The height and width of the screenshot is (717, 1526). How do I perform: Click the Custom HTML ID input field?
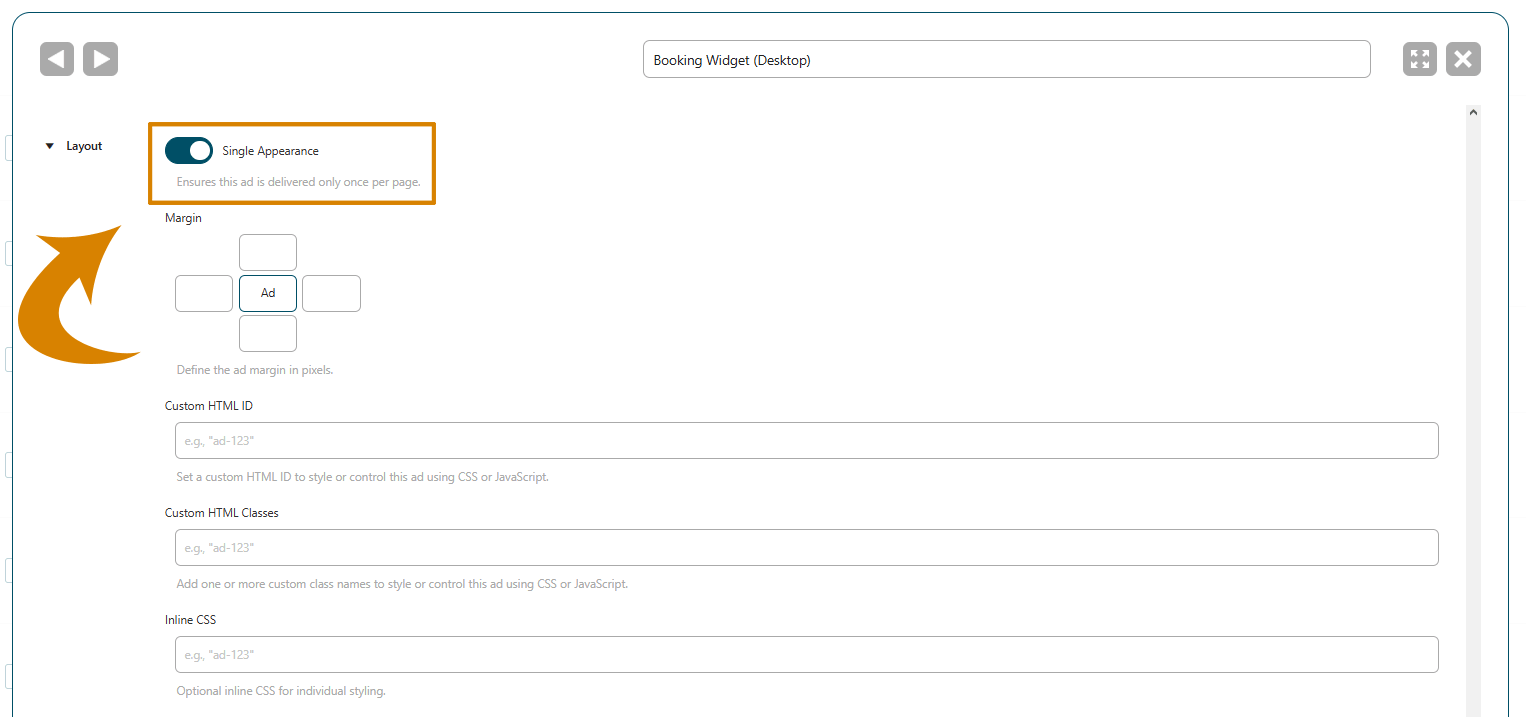click(x=806, y=441)
